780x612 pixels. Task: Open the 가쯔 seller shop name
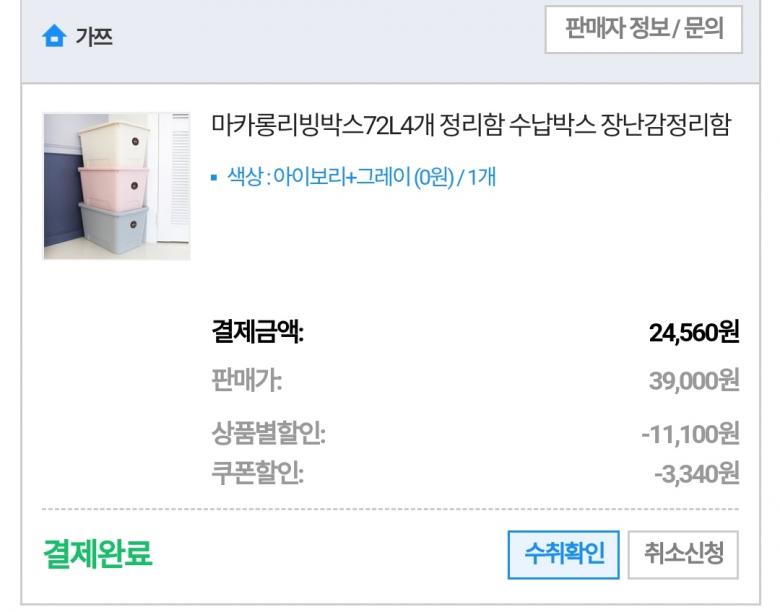pyautogui.click(x=94, y=38)
